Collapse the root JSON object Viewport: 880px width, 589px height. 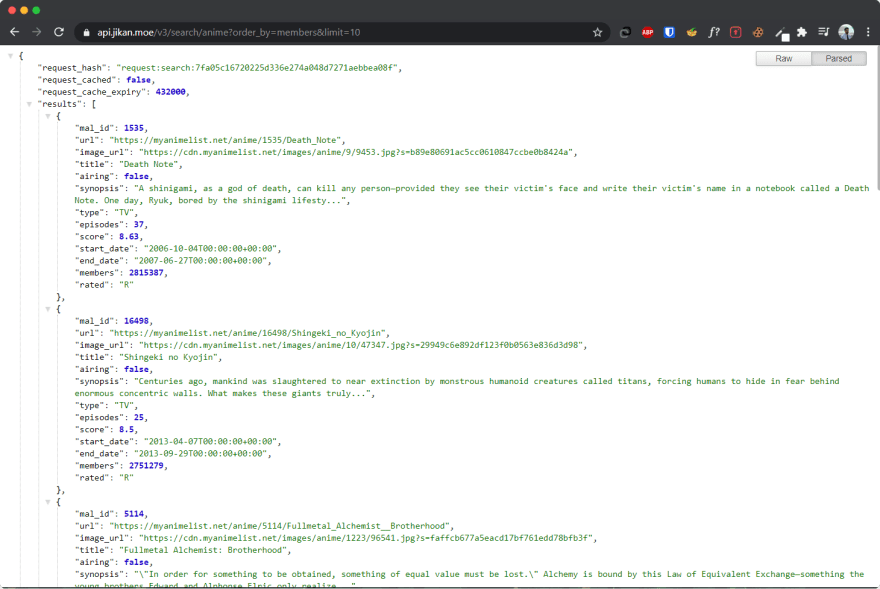click(x=11, y=56)
